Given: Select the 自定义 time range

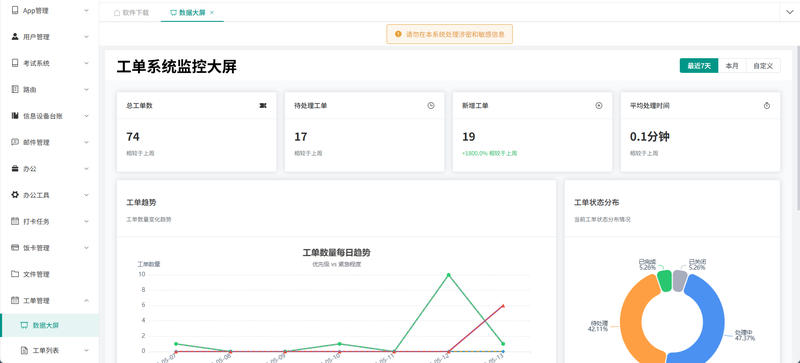Looking at the screenshot, I should pos(763,66).
